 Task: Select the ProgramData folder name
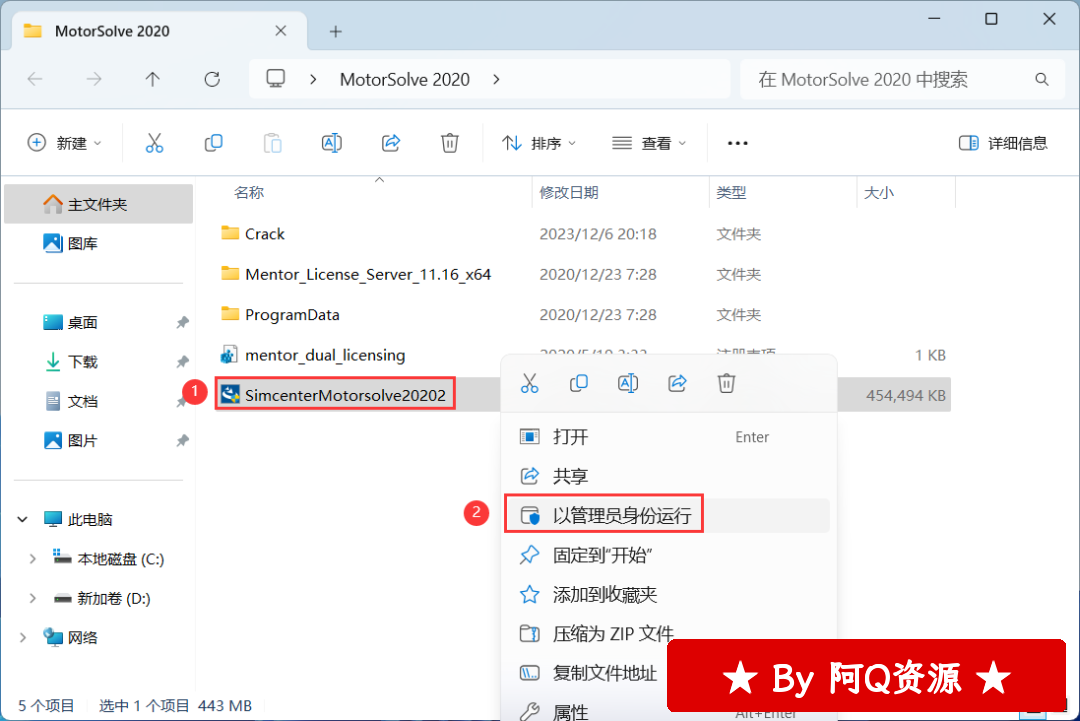(292, 315)
